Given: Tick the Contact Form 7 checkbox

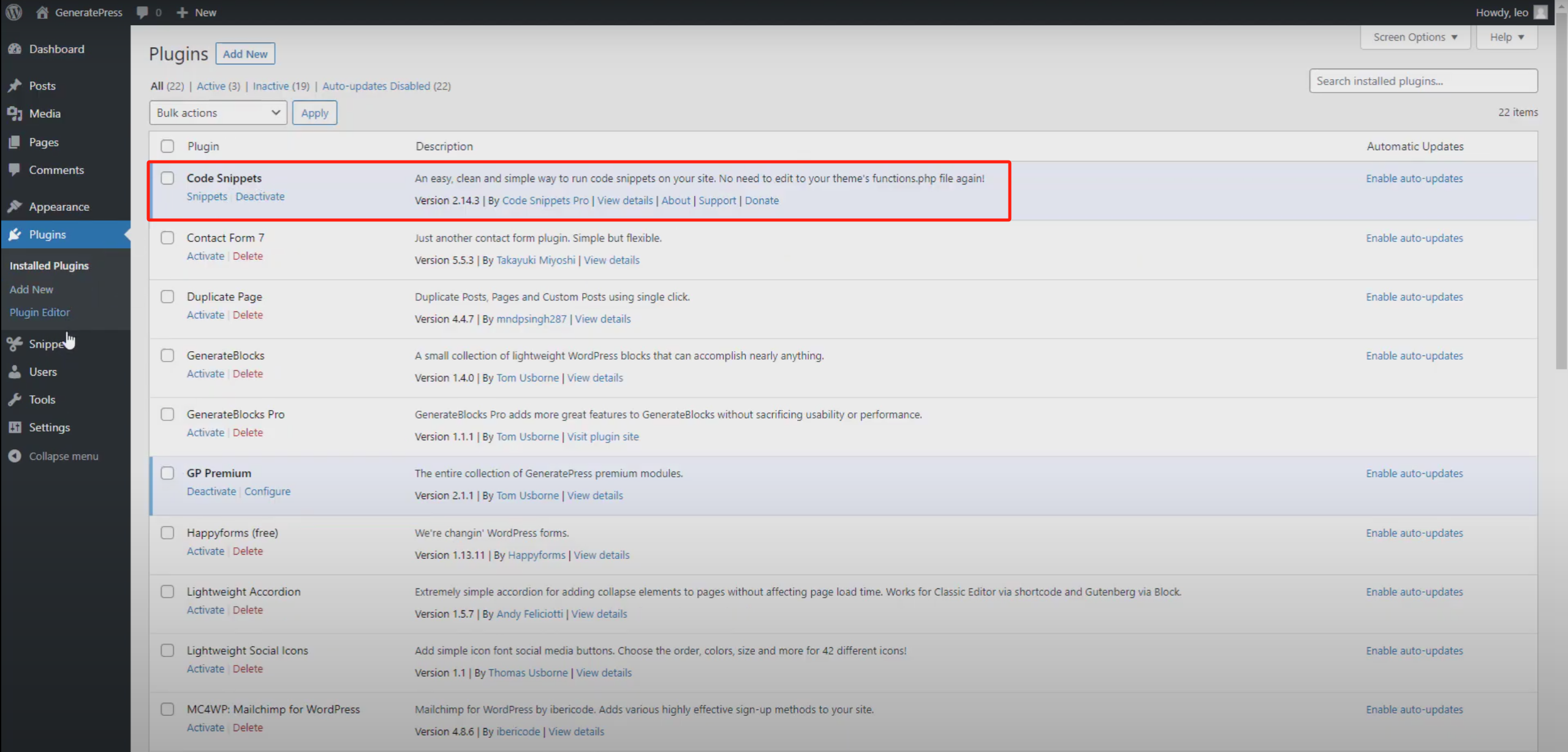Looking at the screenshot, I should pos(167,238).
